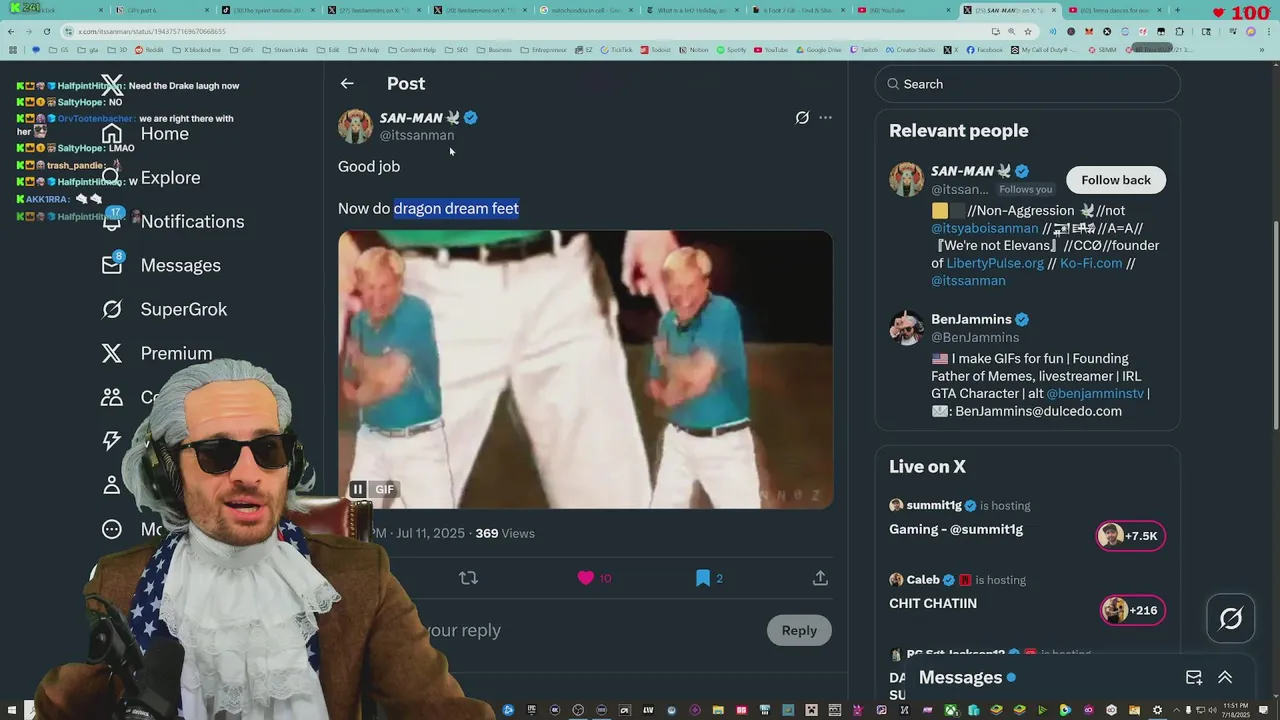Open the Ko-Fi.com link
The image size is (1280, 720).
1091,263
